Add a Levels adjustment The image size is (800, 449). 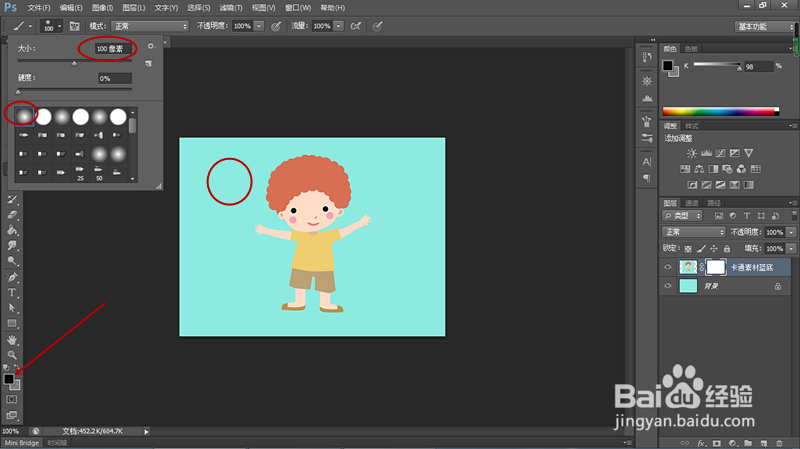coord(706,153)
